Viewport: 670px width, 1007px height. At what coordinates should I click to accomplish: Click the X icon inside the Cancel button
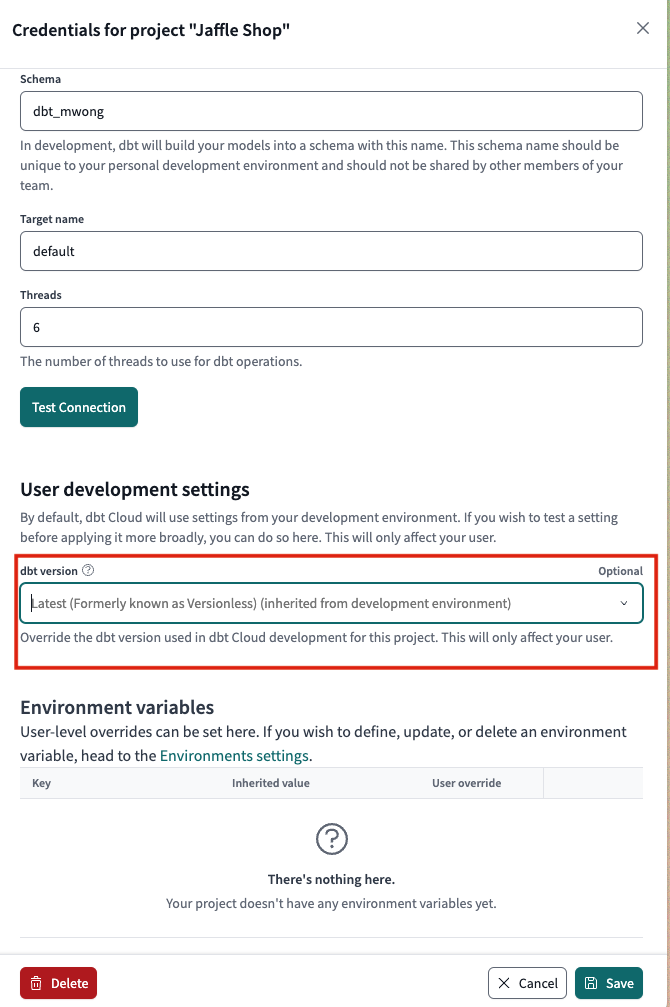coord(505,983)
